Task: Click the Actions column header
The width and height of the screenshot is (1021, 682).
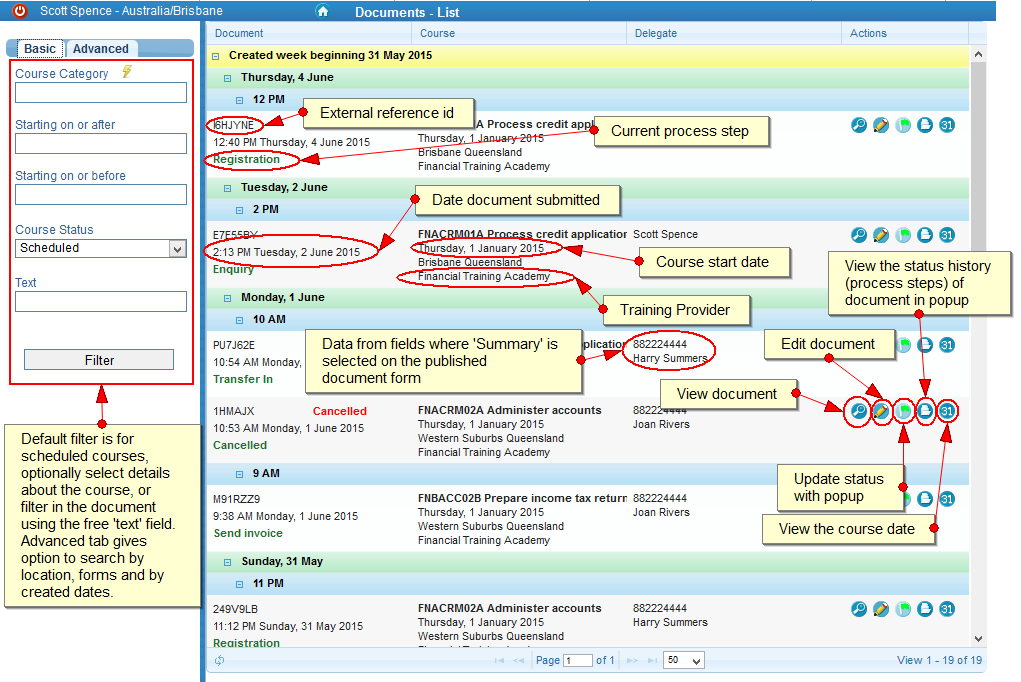Action: pyautogui.click(x=905, y=33)
